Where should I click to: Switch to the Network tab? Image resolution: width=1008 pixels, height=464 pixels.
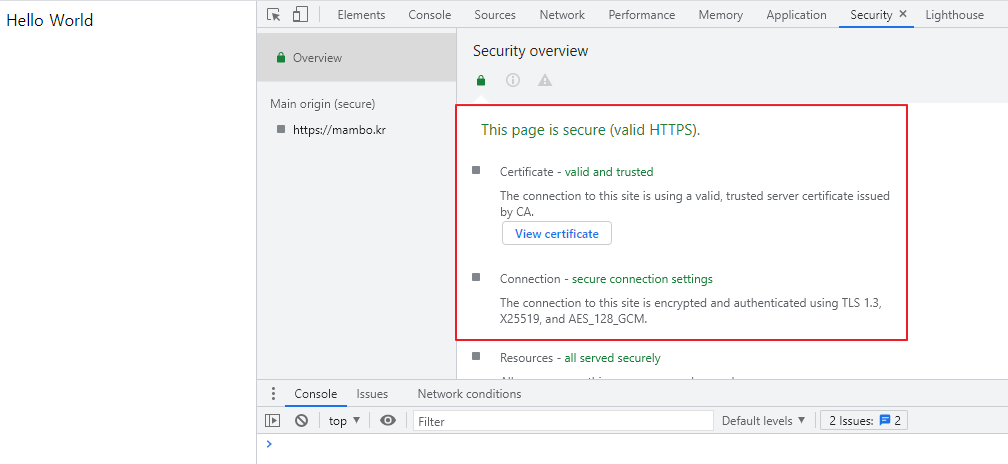click(x=562, y=15)
